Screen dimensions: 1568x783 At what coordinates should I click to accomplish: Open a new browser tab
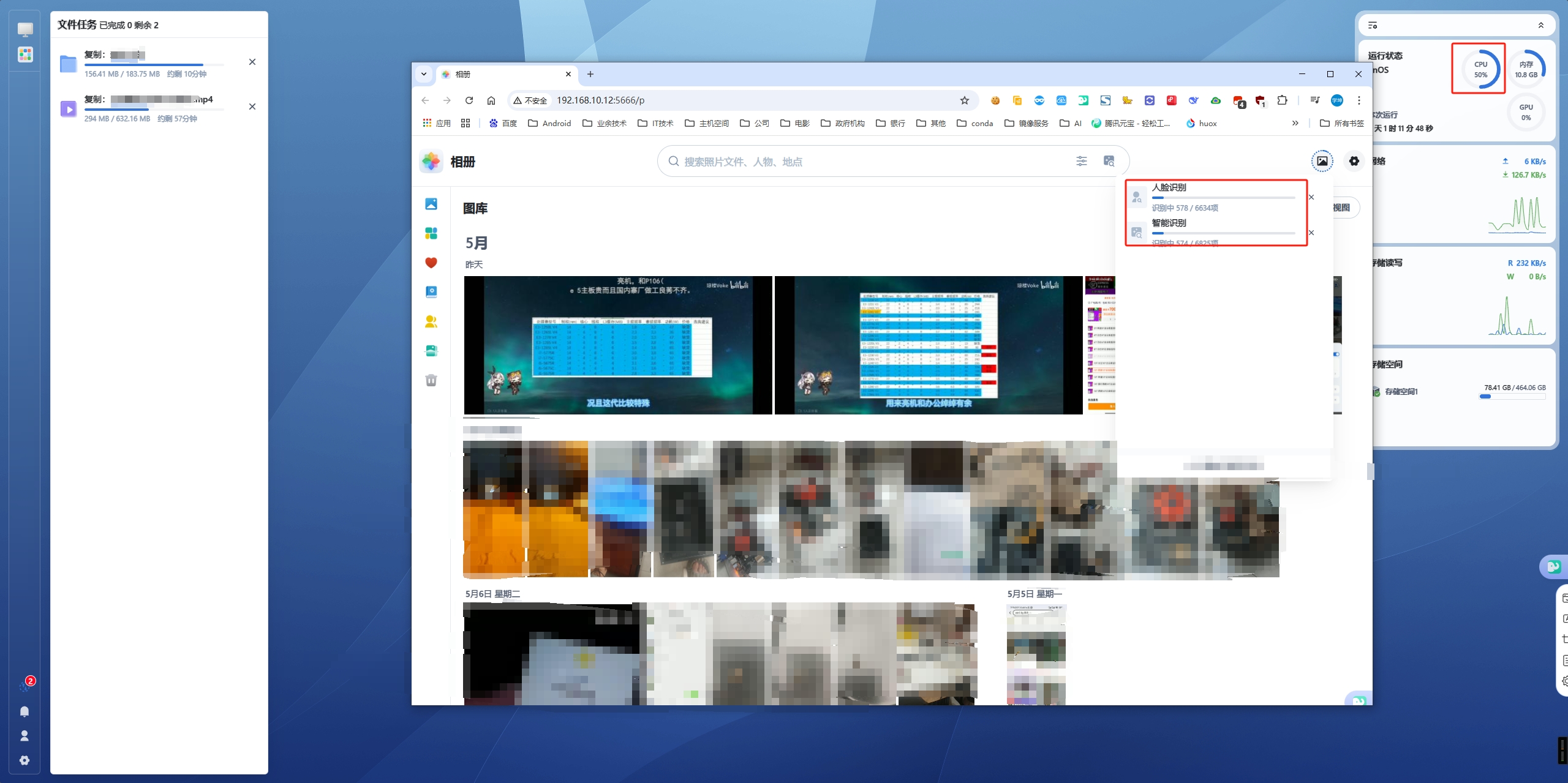[x=590, y=74]
